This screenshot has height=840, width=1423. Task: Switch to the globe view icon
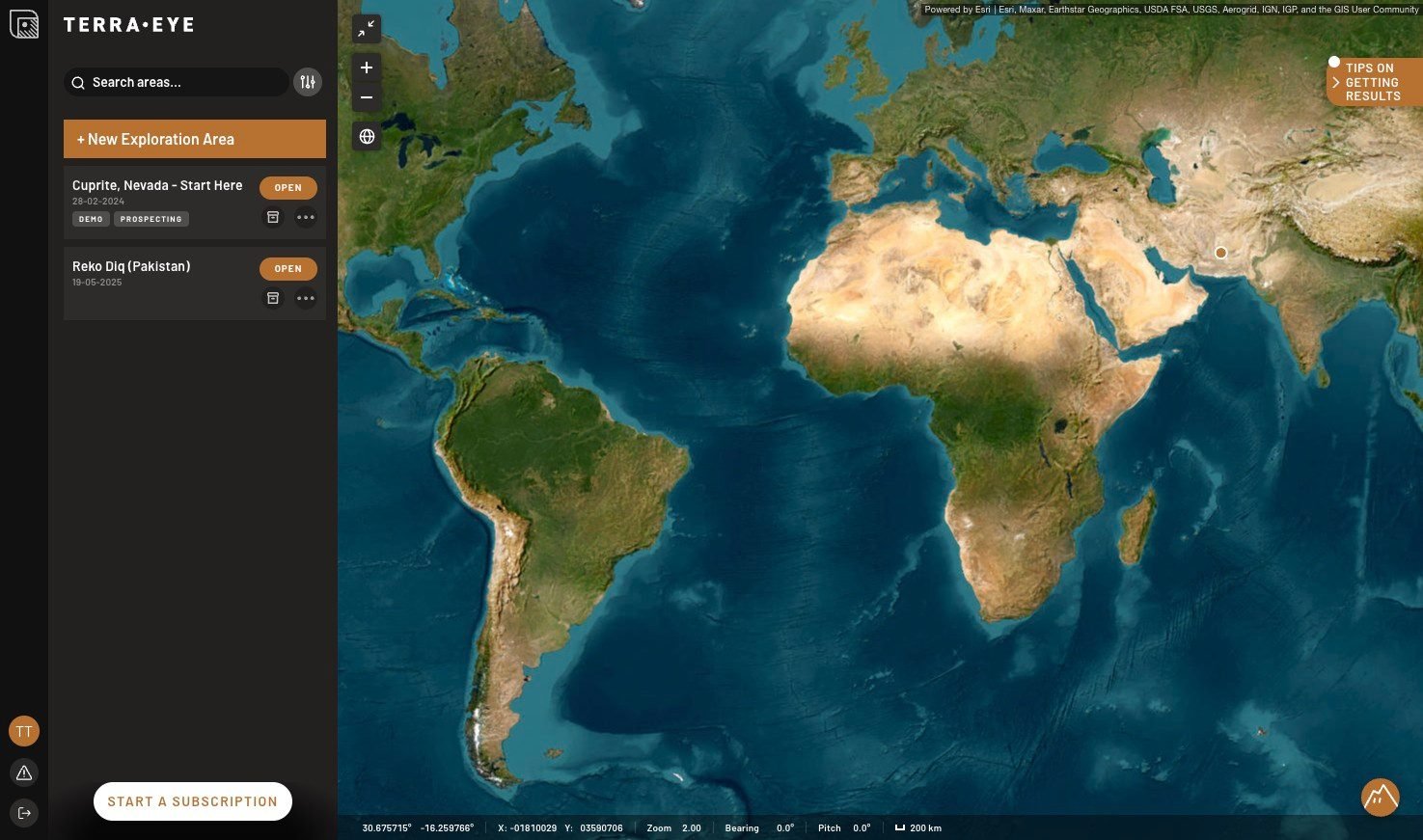tap(367, 136)
